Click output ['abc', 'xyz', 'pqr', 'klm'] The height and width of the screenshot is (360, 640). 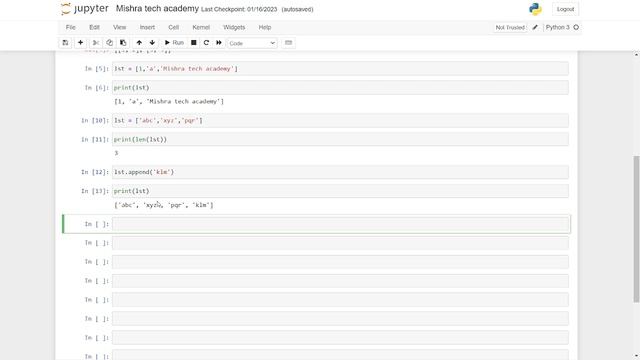164,205
